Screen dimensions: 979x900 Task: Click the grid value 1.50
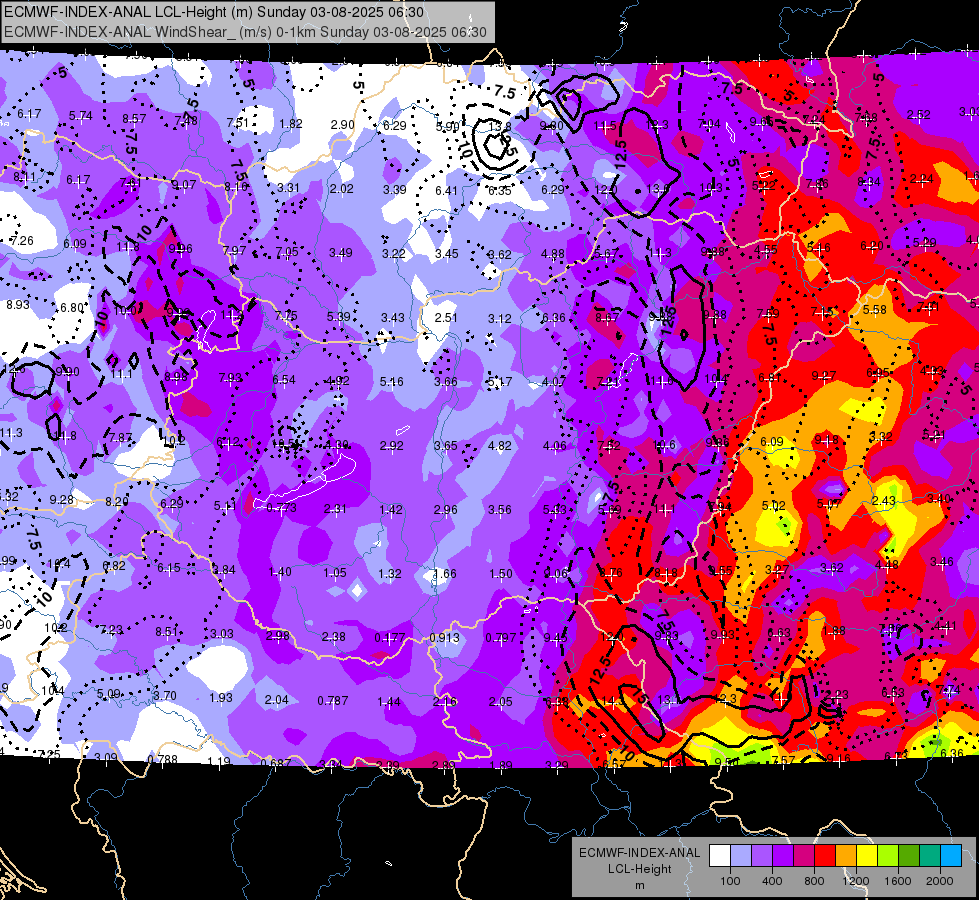click(501, 573)
